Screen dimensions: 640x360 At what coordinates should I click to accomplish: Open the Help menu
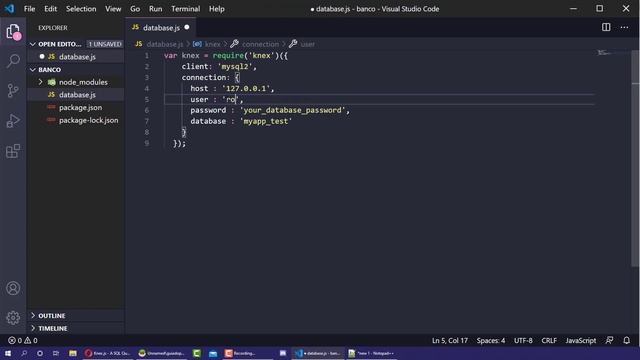[217, 9]
